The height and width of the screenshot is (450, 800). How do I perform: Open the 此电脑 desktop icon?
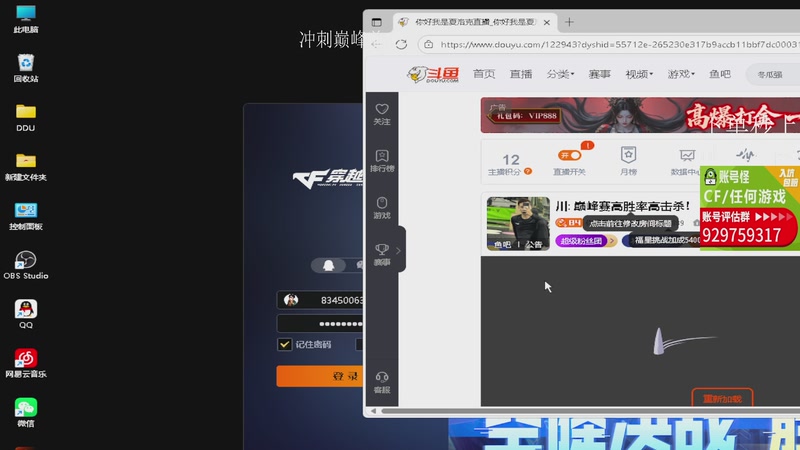click(x=26, y=19)
